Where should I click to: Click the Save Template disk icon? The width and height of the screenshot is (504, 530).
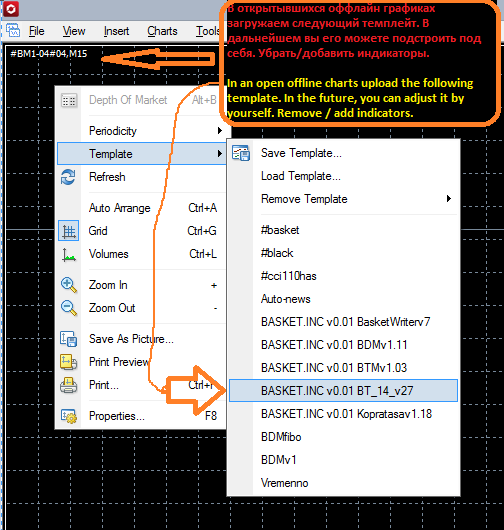point(241,153)
